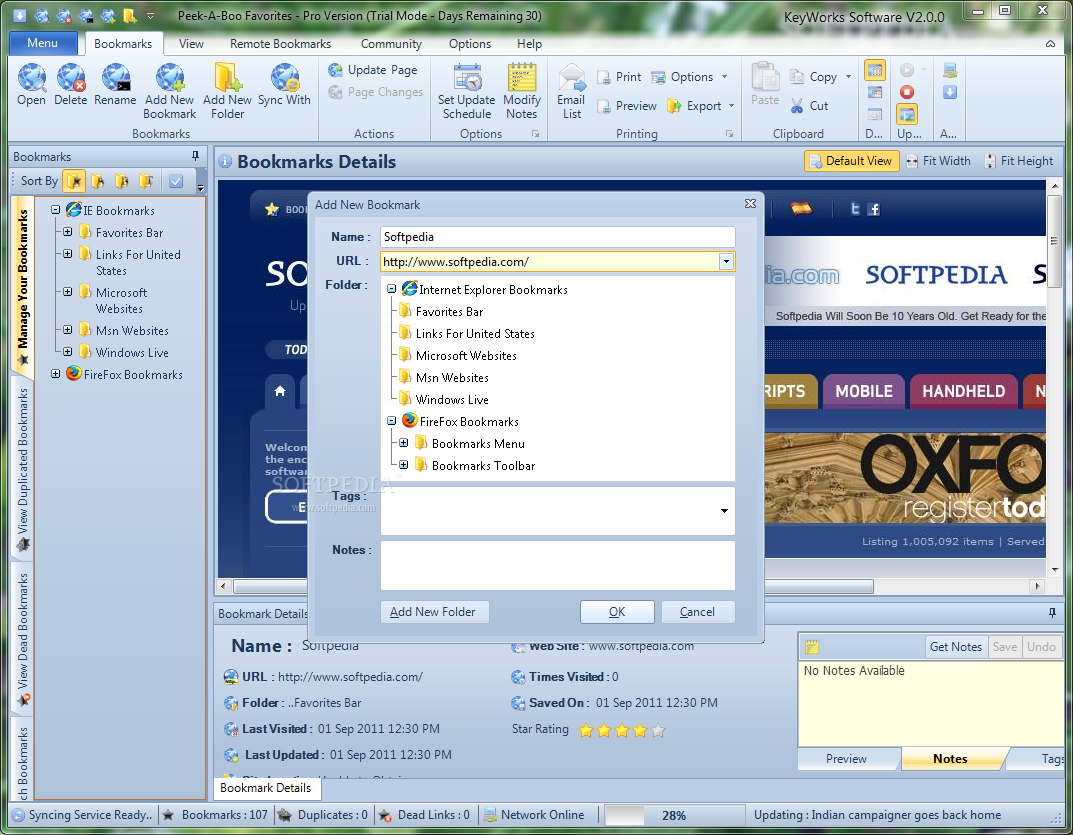1073x835 pixels.
Task: Expand Msn Websites in the left panel
Action: [68, 330]
